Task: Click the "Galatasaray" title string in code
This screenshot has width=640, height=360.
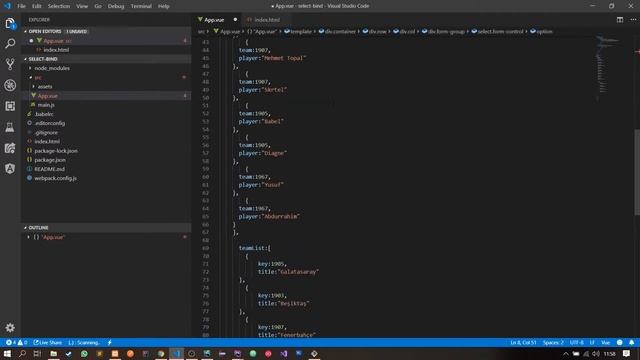Action: tap(298, 272)
